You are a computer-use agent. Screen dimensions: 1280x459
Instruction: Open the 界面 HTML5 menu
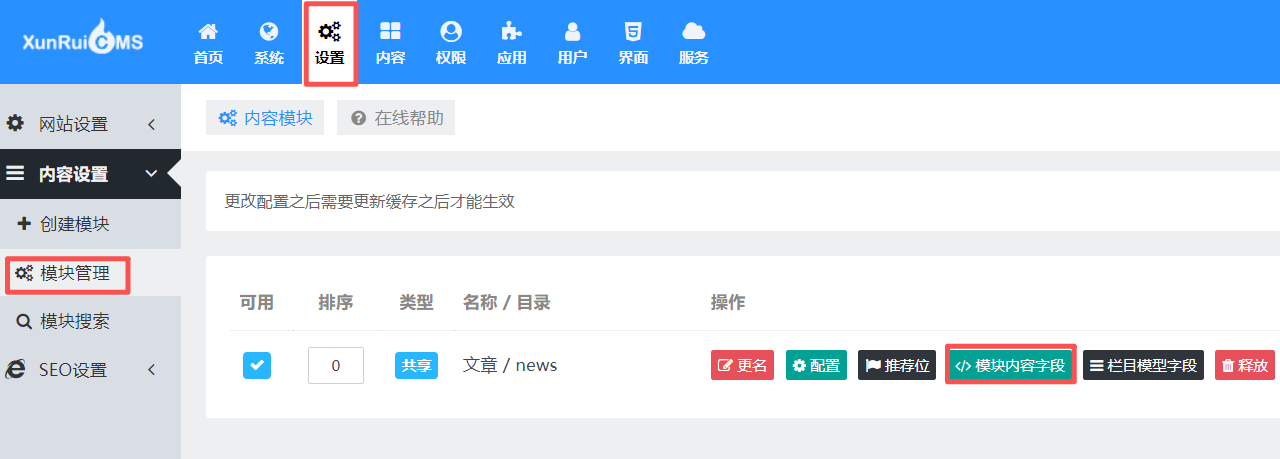point(633,44)
